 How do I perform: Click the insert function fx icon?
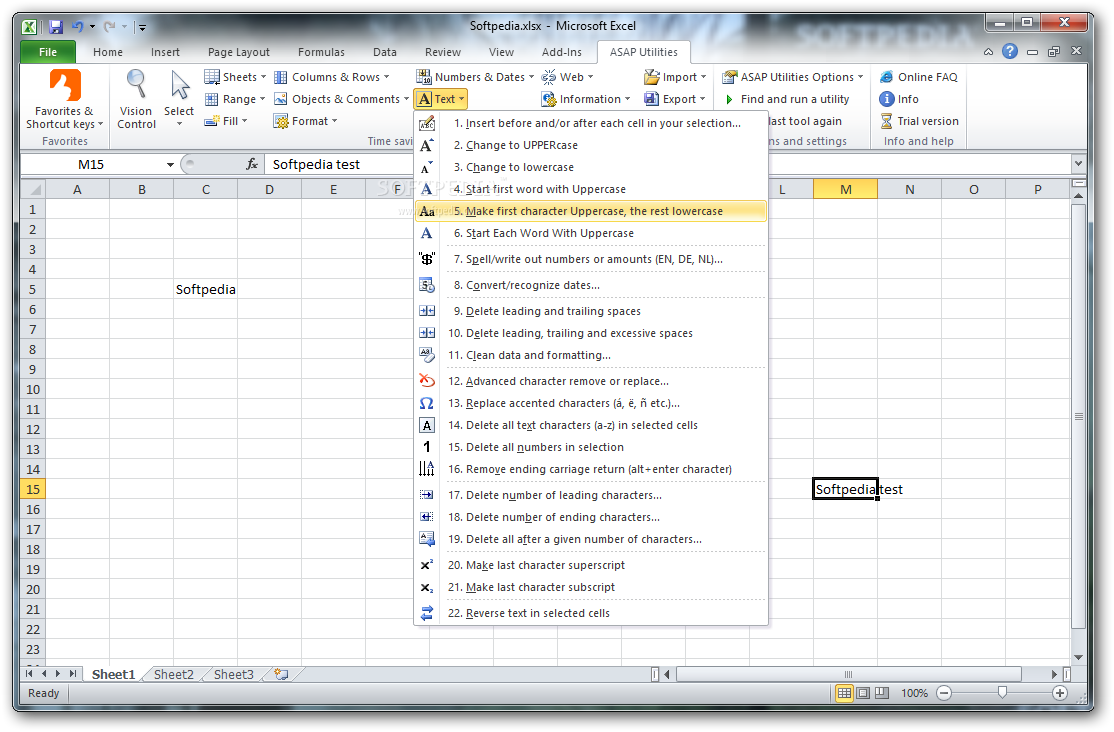coord(252,164)
